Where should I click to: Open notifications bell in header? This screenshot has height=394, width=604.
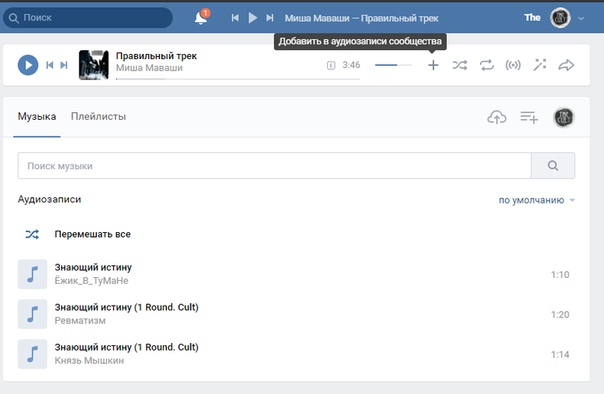pyautogui.click(x=201, y=18)
